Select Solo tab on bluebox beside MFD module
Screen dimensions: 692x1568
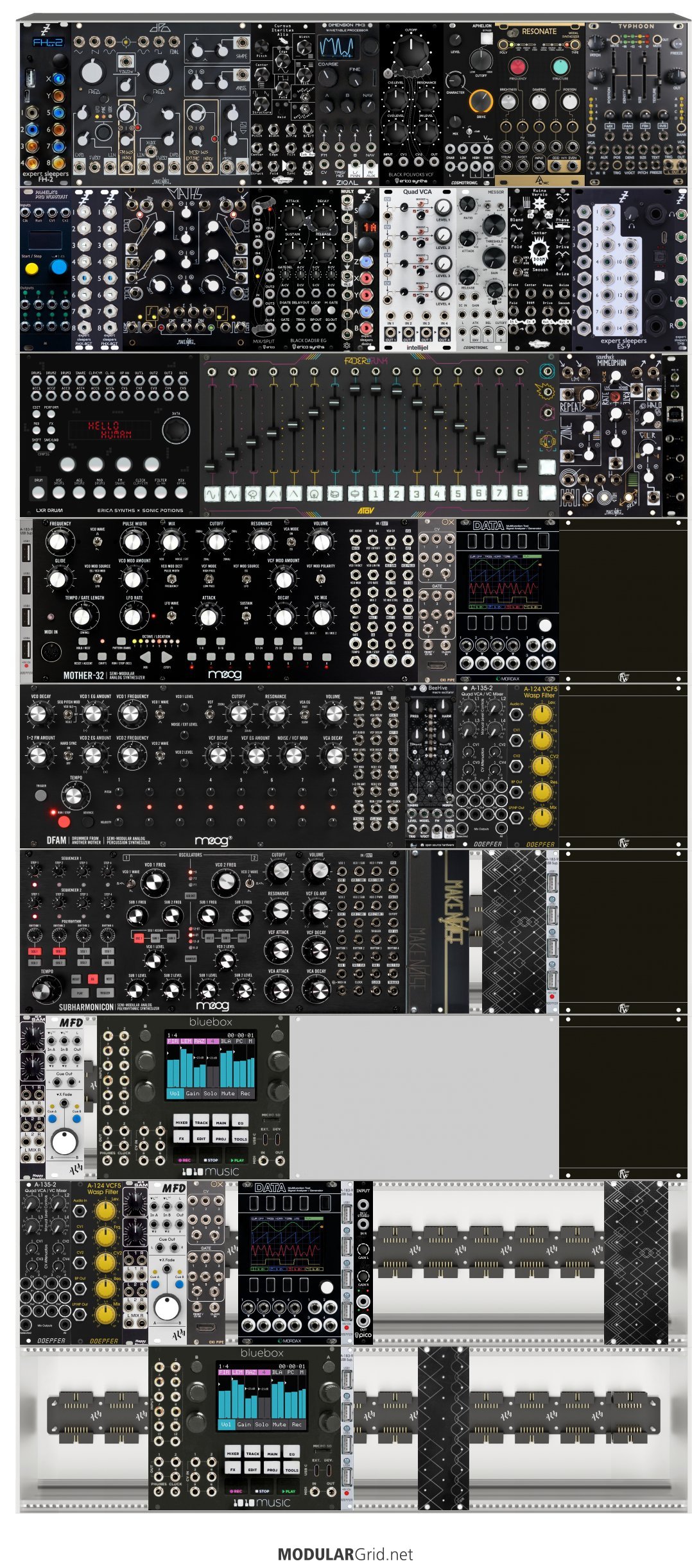point(211,1093)
